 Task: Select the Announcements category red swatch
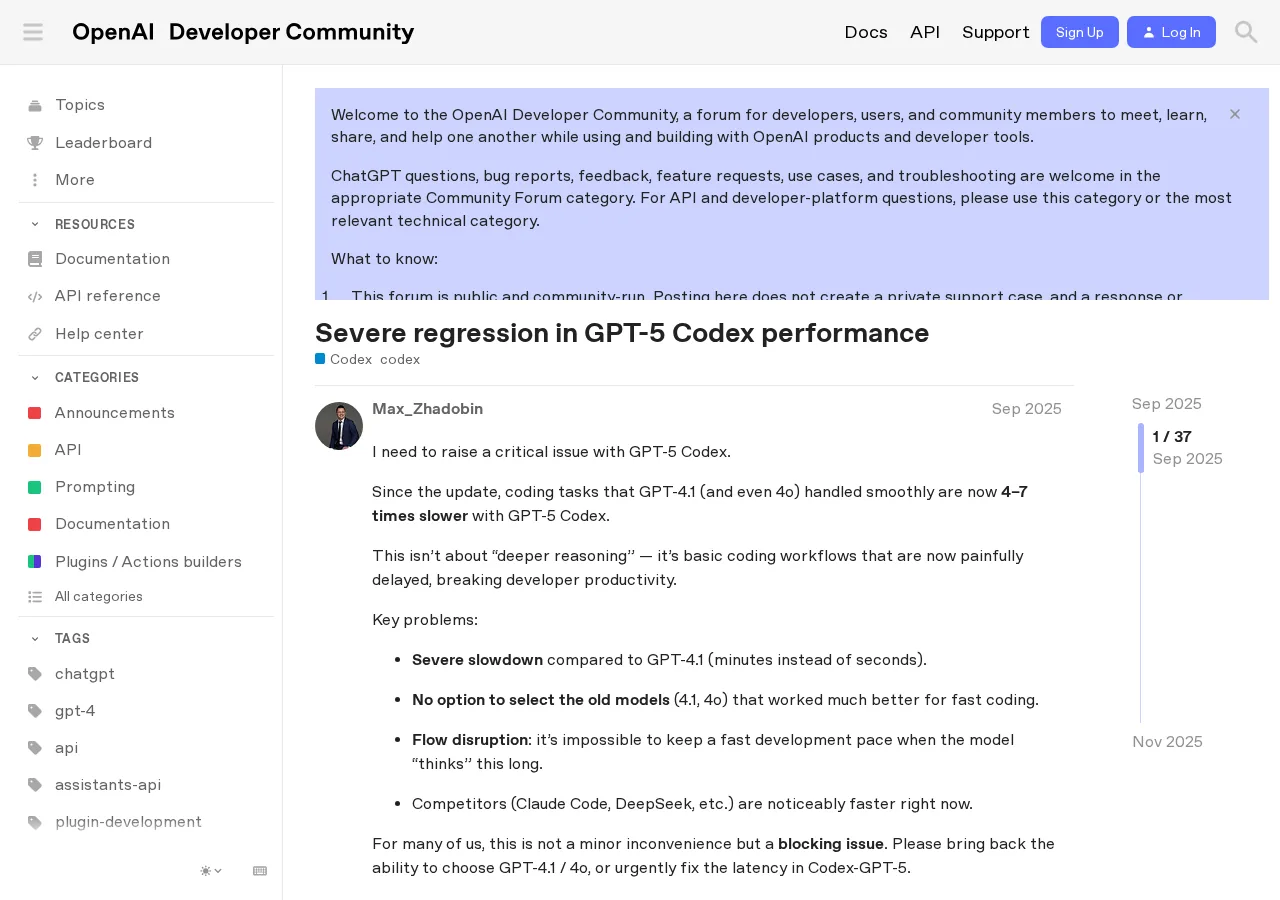coord(35,413)
